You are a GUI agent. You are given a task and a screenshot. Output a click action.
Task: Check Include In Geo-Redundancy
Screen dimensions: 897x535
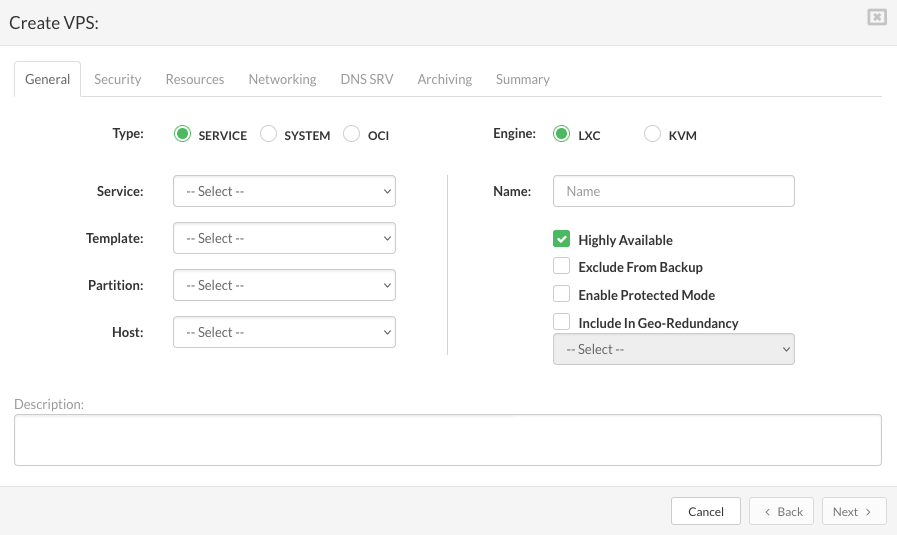[x=561, y=322]
